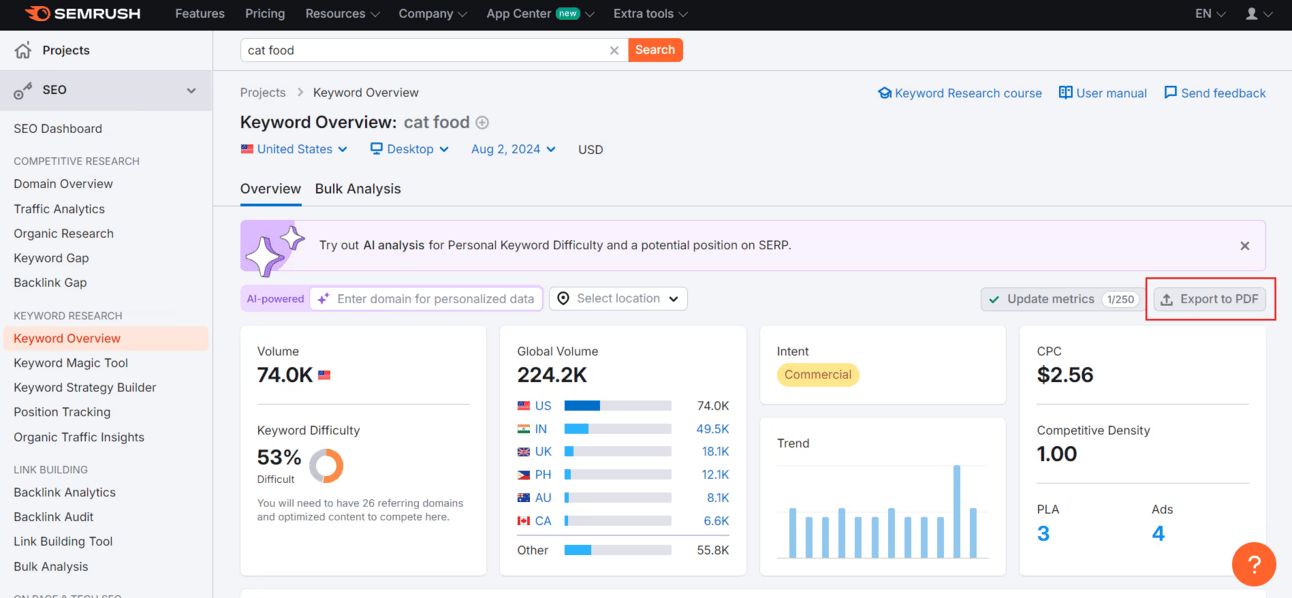Open the Desktop device dropdown

409,149
